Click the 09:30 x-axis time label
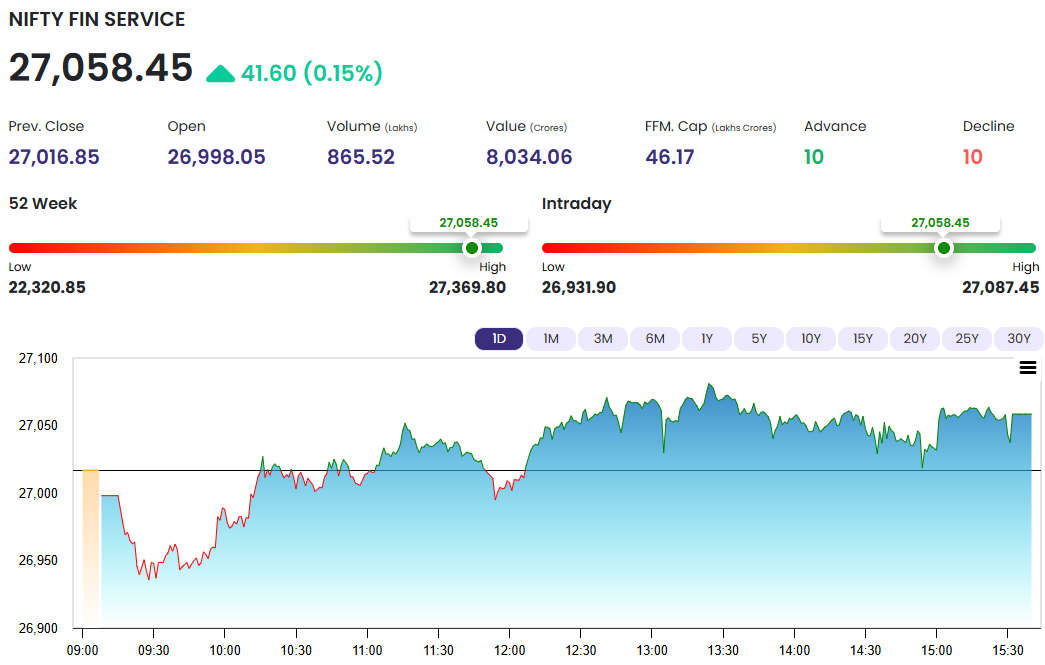1045x665 pixels. 154,650
